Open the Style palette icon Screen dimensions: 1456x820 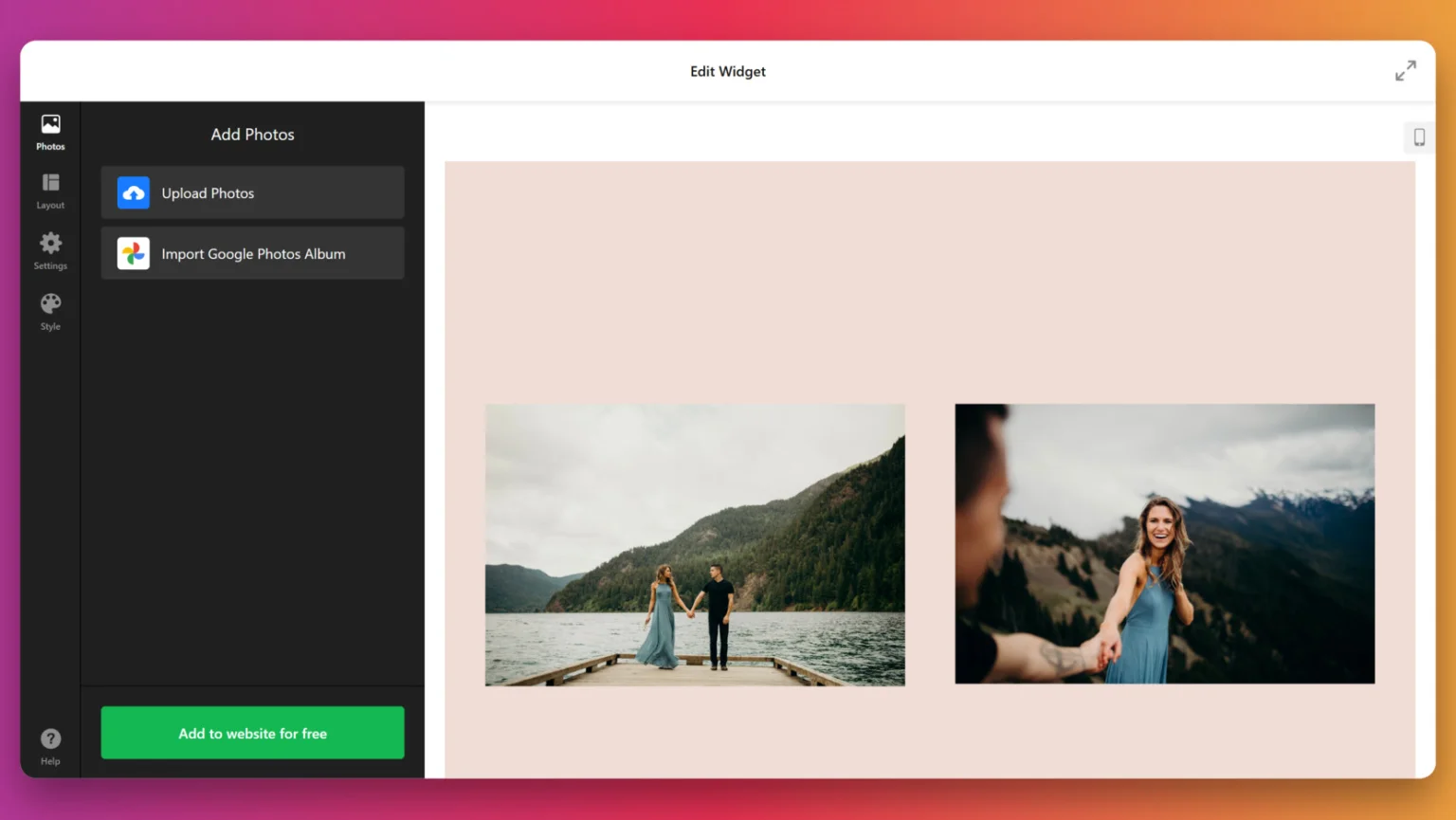pyautogui.click(x=50, y=305)
